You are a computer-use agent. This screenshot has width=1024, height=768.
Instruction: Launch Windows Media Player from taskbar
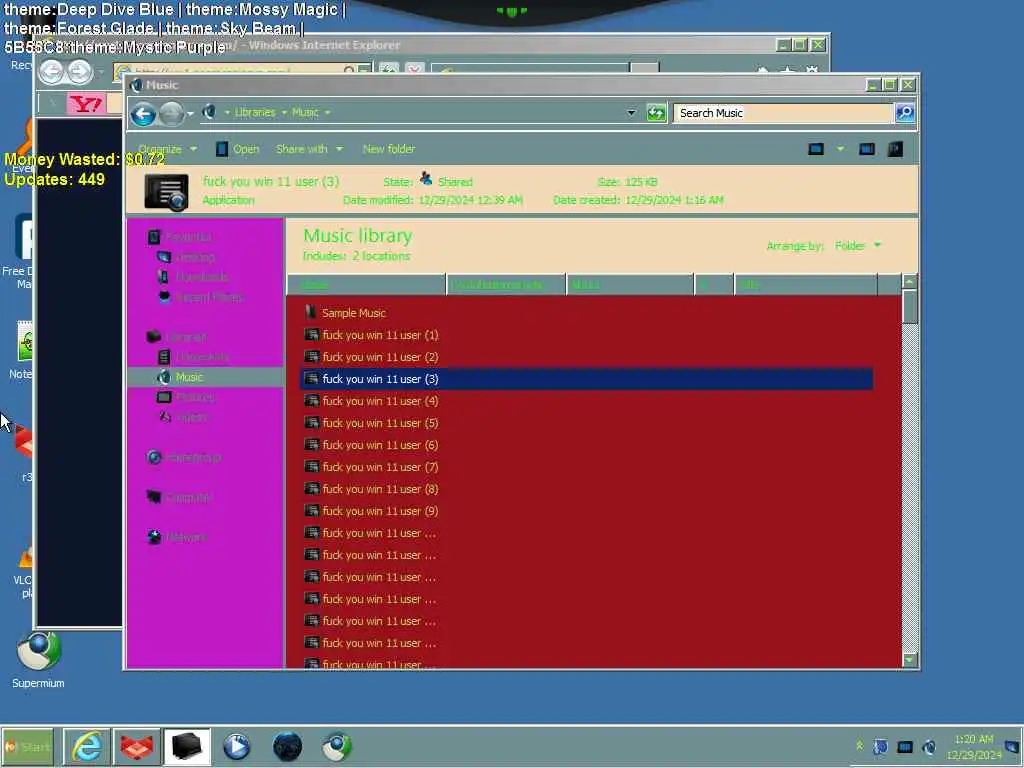[x=236, y=746]
